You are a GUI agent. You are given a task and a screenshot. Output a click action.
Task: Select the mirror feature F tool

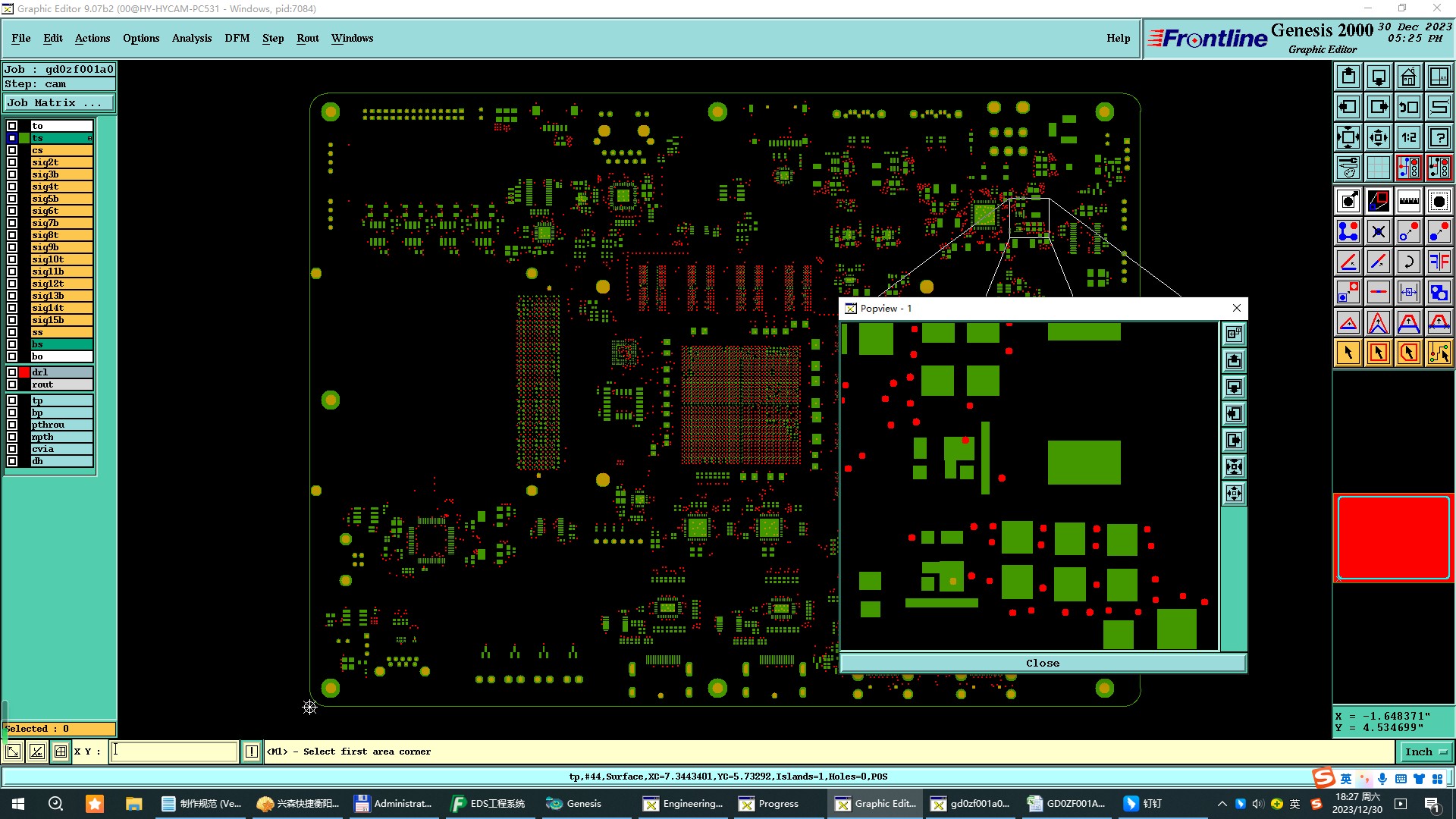click(x=1439, y=262)
